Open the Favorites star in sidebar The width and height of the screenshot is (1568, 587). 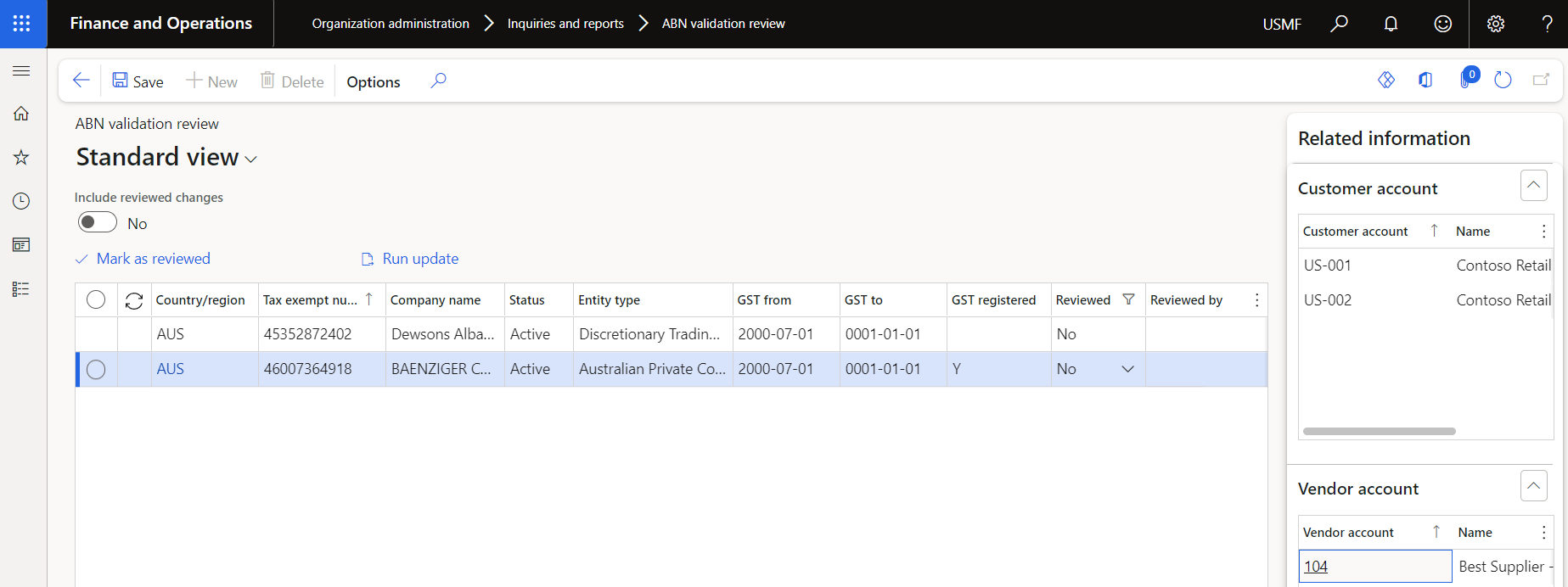point(22,157)
